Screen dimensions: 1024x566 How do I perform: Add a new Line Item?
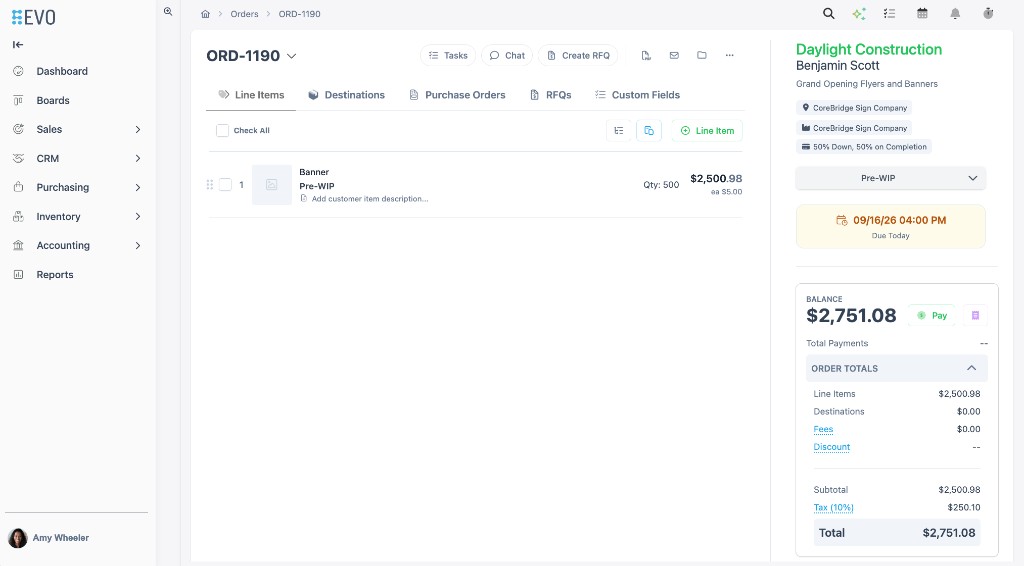coord(707,131)
